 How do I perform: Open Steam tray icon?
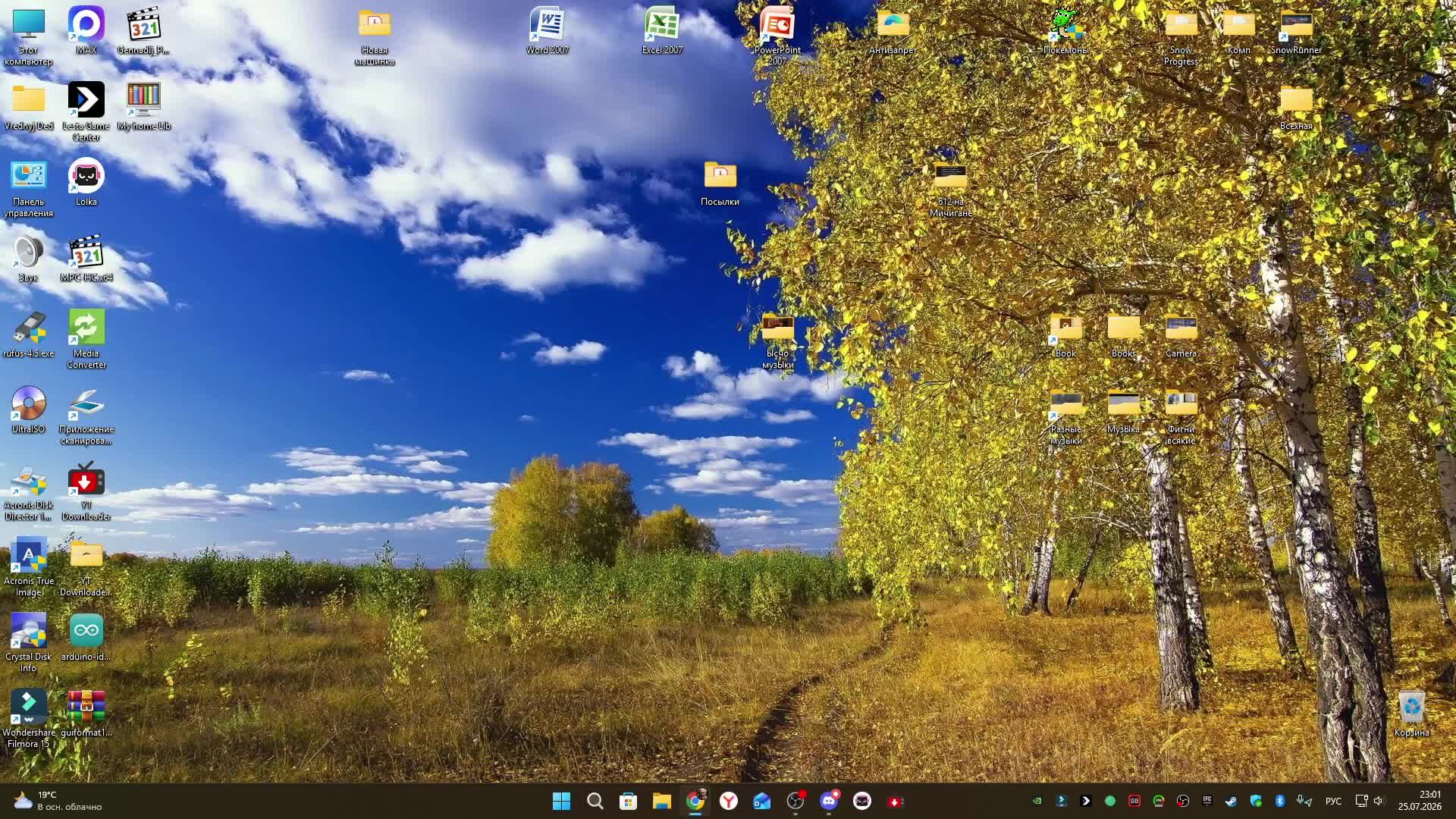click(x=1232, y=801)
